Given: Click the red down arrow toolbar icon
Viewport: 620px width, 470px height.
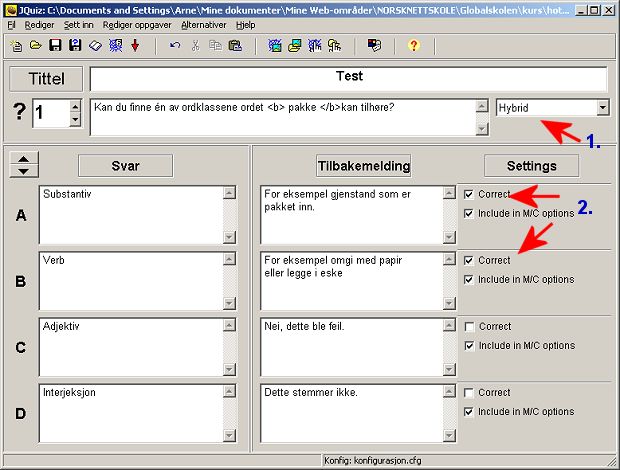Looking at the screenshot, I should pos(135,46).
